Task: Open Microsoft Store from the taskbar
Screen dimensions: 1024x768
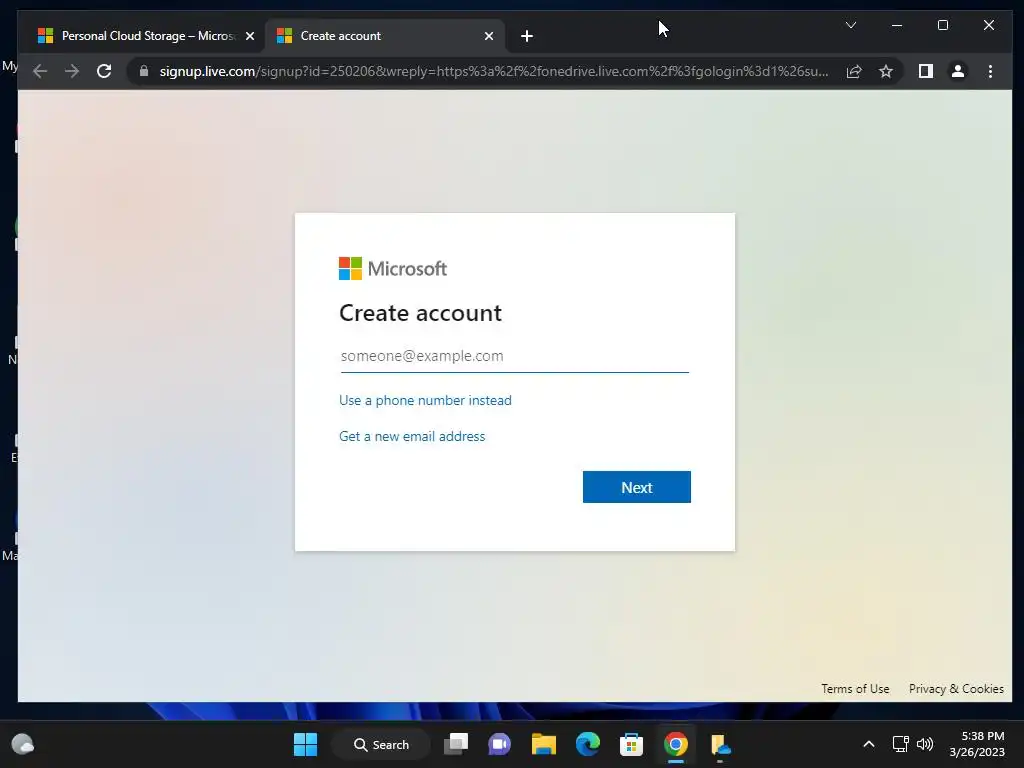Action: [632, 744]
